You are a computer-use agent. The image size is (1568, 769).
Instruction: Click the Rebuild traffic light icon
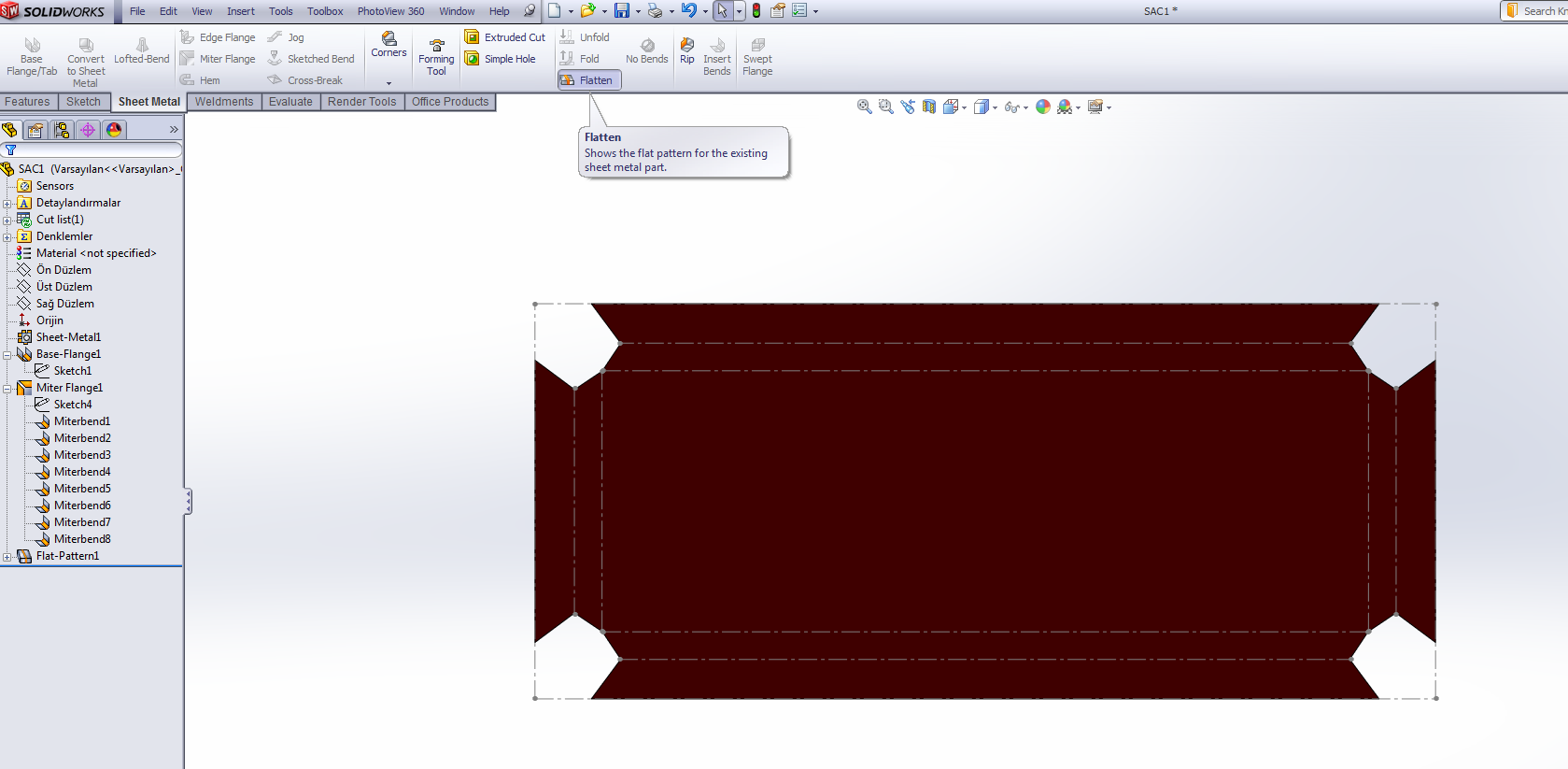756,11
